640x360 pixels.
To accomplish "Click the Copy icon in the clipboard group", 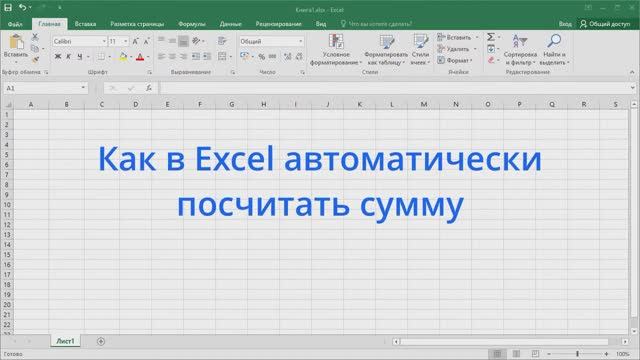I will tap(35, 49).
